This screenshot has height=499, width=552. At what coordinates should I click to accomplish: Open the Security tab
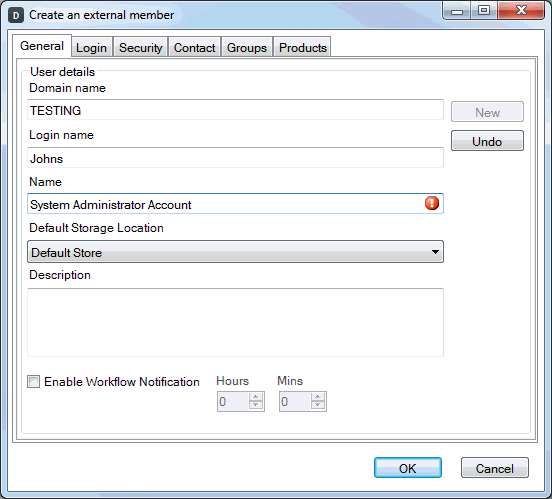pos(140,47)
